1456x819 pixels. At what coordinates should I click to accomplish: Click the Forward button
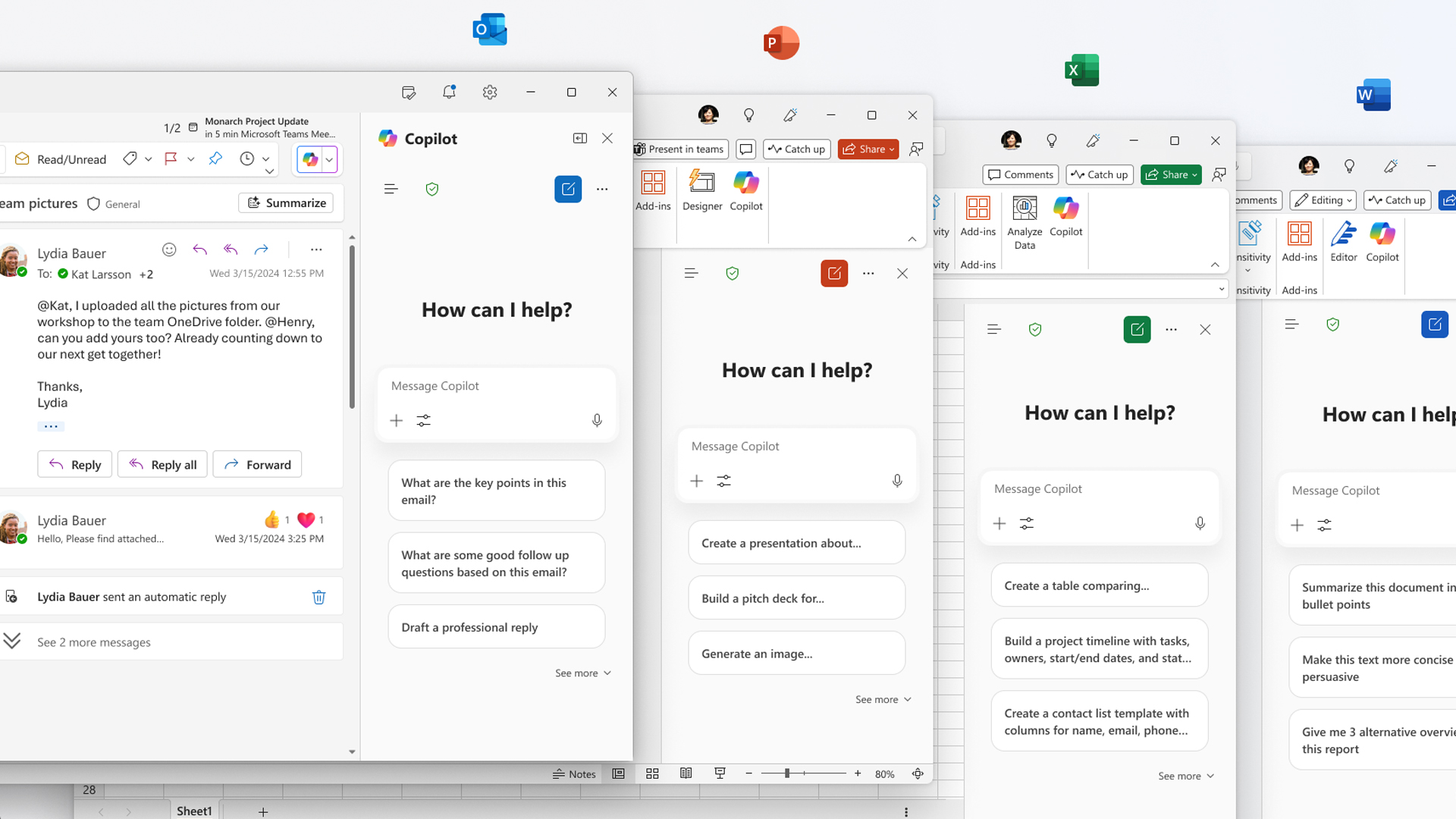[257, 464]
